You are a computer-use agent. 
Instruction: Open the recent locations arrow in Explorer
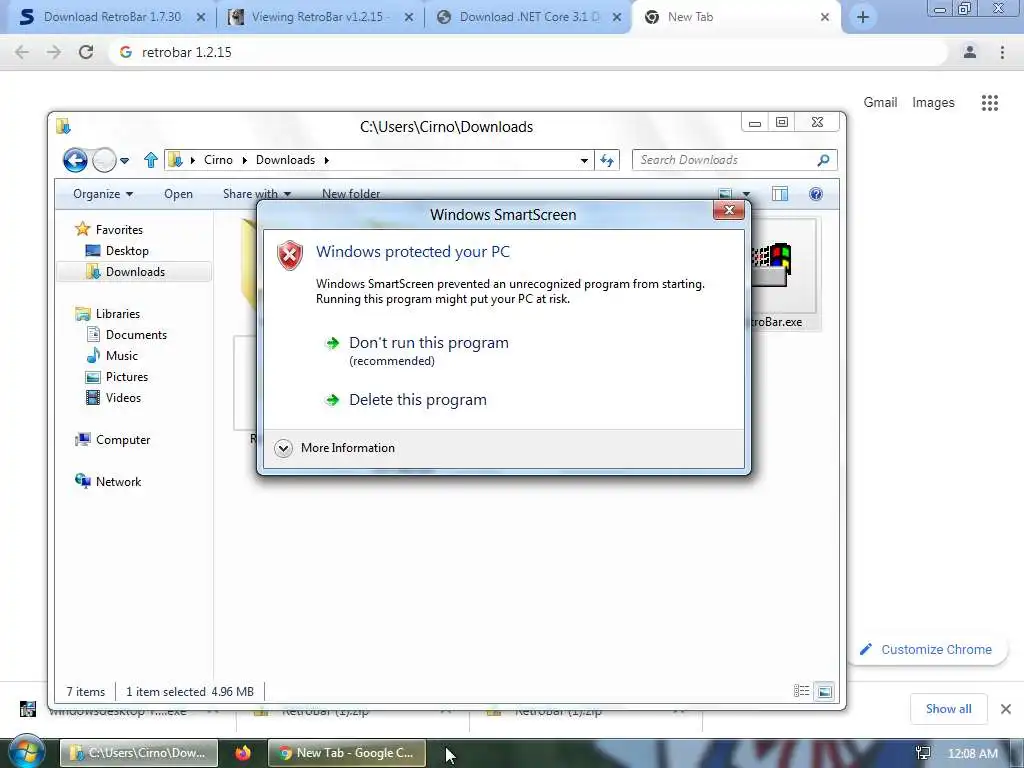[x=125, y=160]
